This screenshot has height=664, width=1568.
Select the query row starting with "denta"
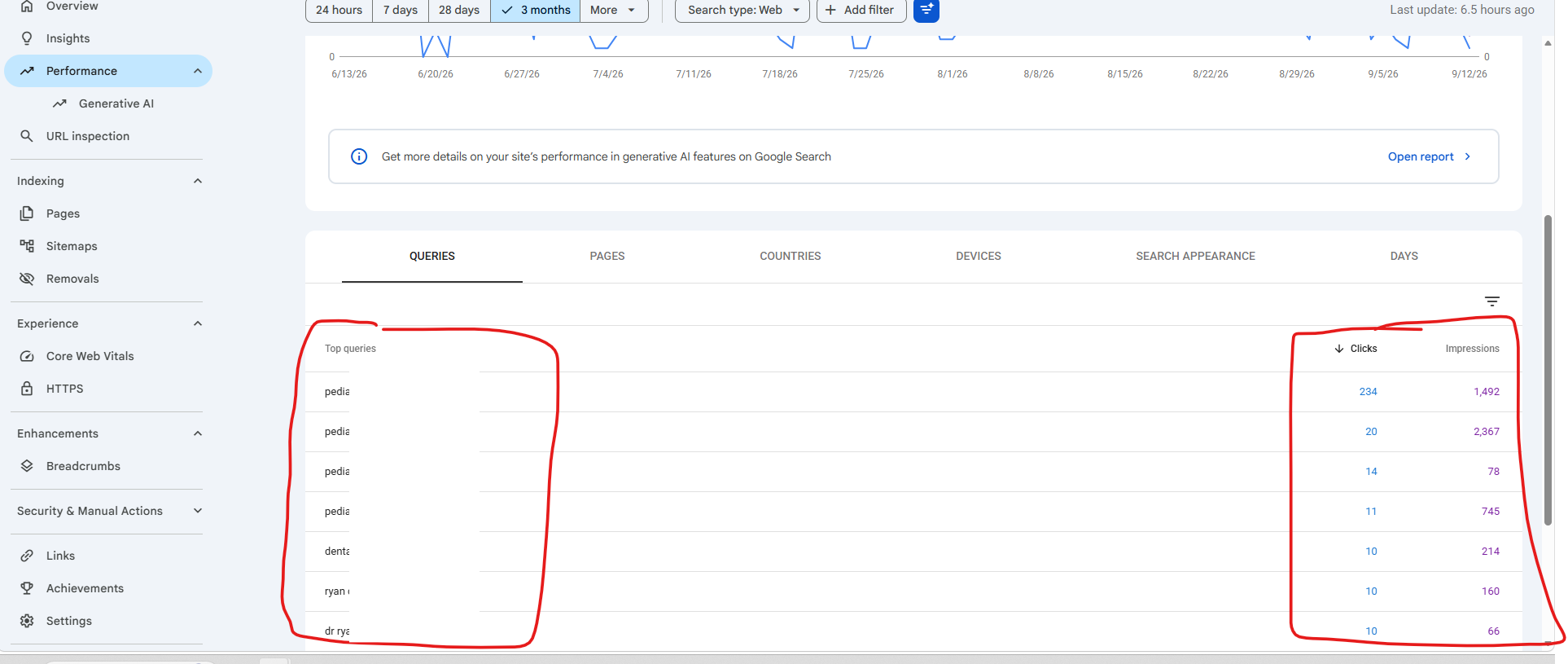click(x=913, y=552)
